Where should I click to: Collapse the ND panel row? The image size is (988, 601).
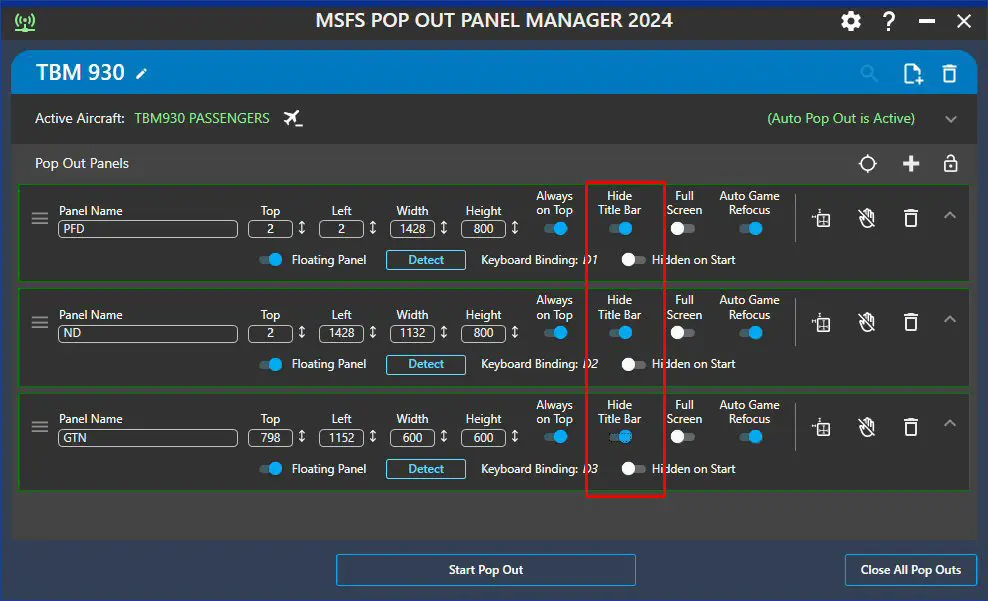950,319
